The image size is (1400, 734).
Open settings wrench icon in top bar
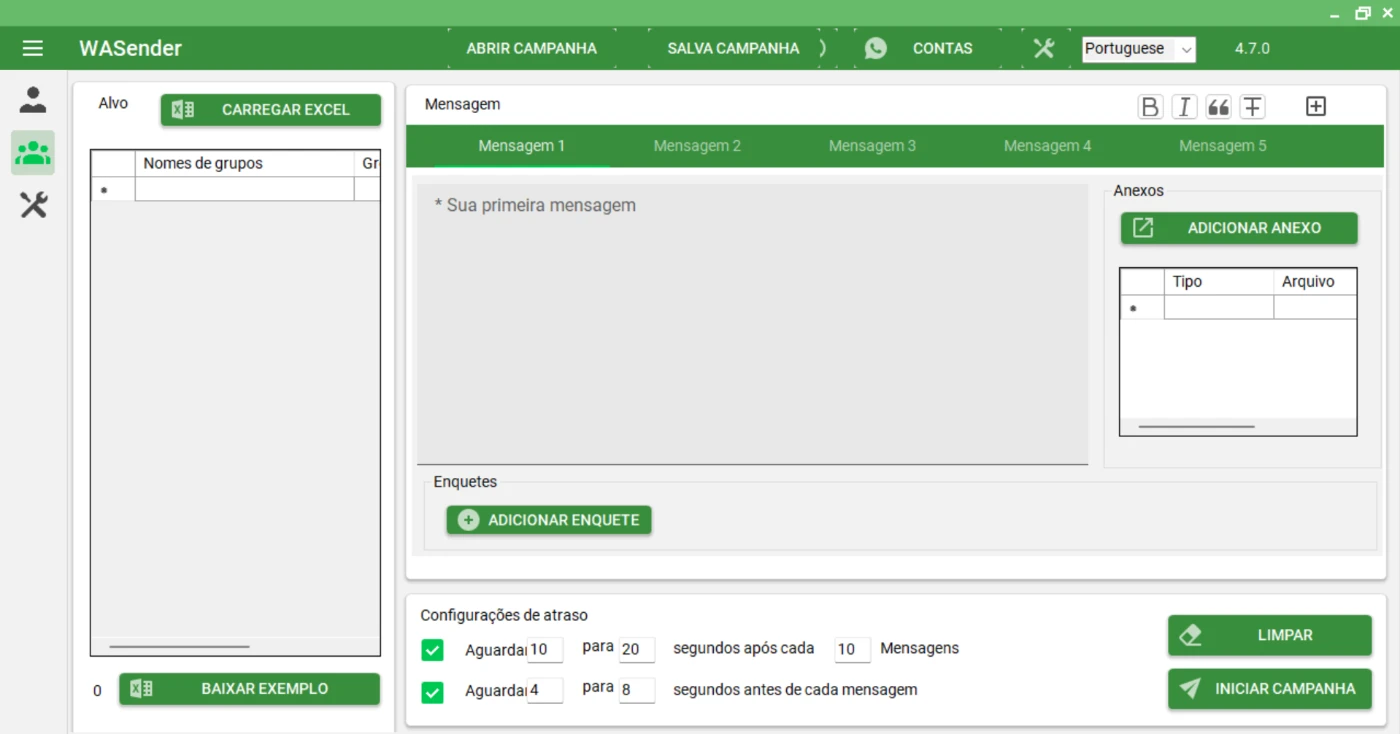pos(1044,48)
